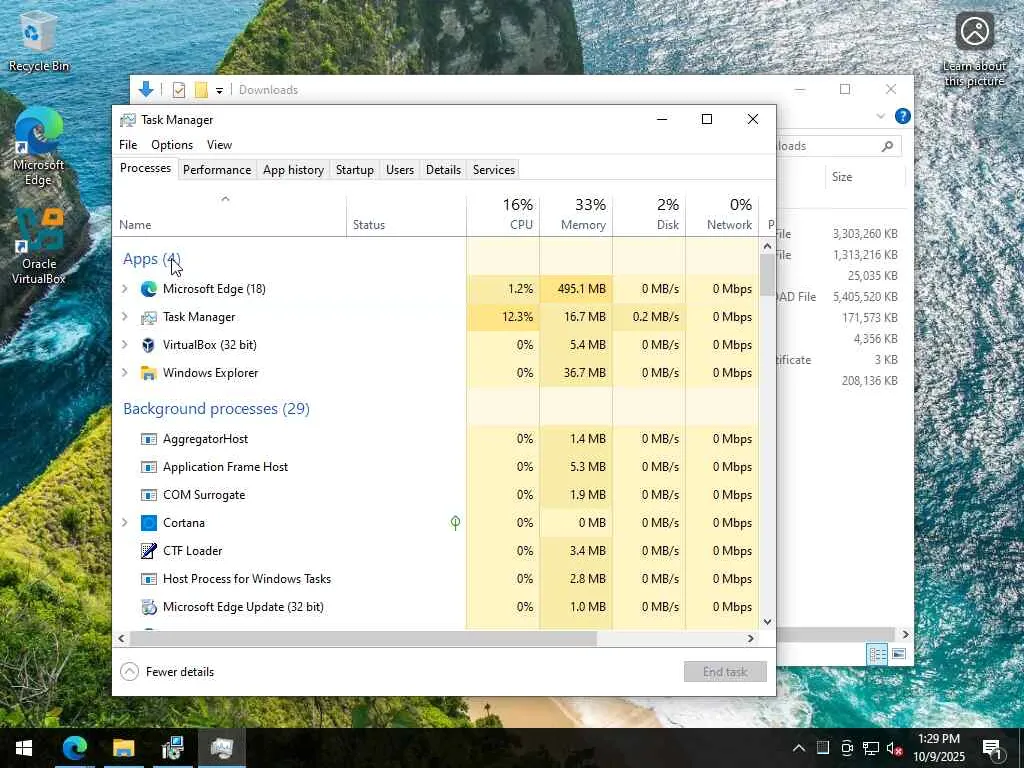Screen dimensions: 1024x768
Task: Click the Application Frame Host icon
Action: point(149,467)
